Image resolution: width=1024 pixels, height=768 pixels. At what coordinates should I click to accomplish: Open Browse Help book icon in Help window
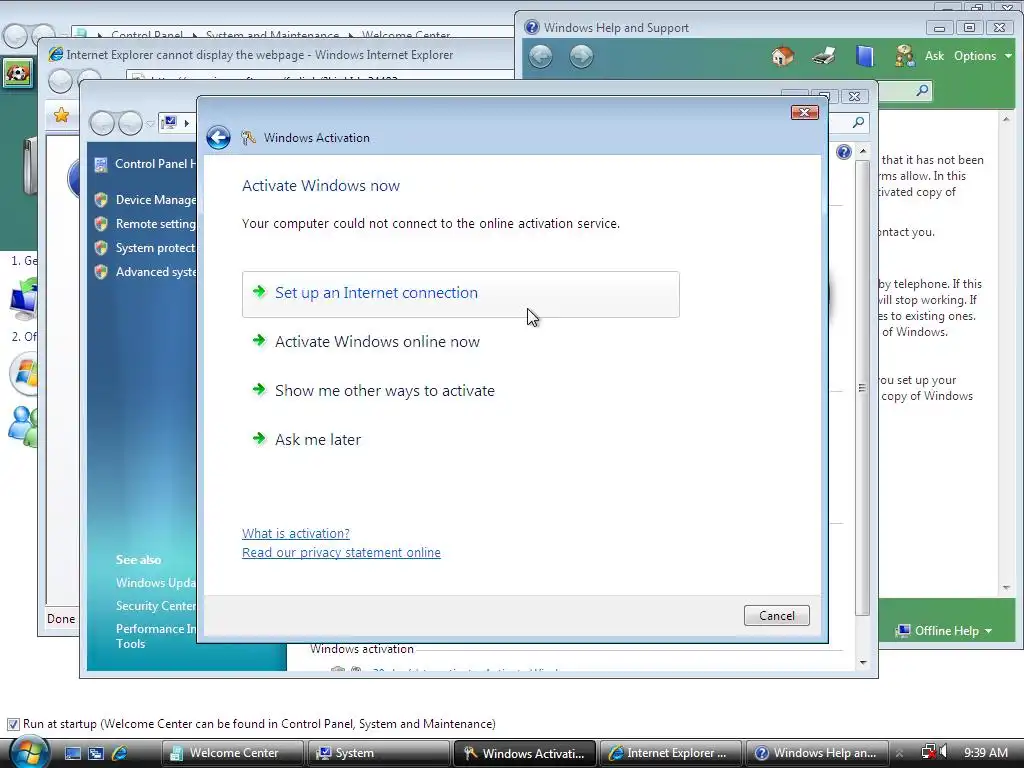coord(864,56)
